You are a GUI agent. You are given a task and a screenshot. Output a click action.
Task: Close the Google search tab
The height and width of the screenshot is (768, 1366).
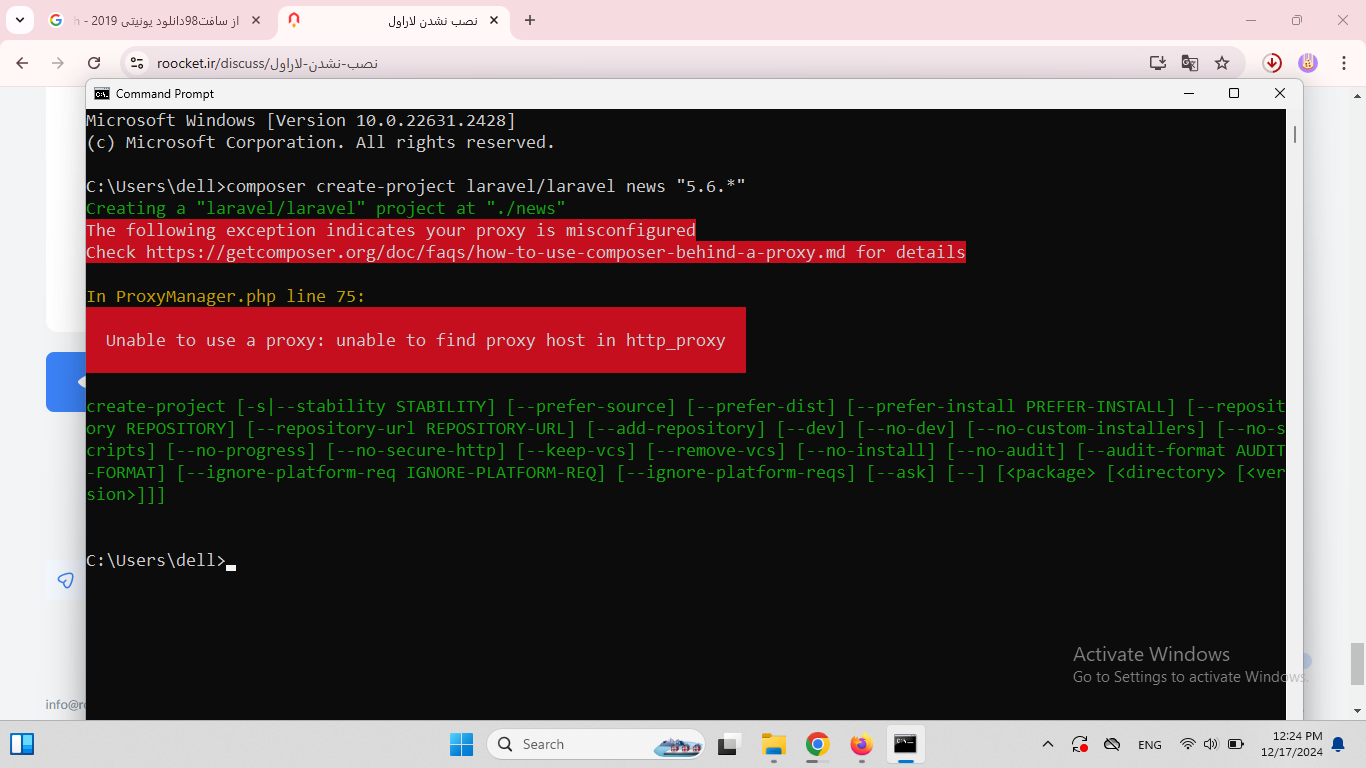pos(256,20)
